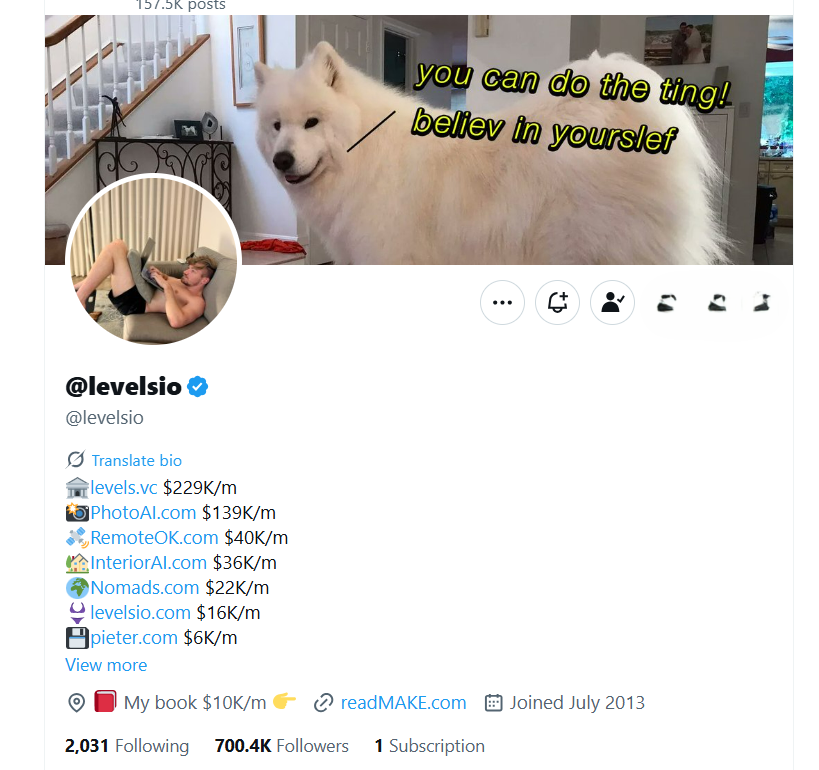Screen dimensions: 819x770
Task: Open the 1 Subscription link
Action: [429, 745]
